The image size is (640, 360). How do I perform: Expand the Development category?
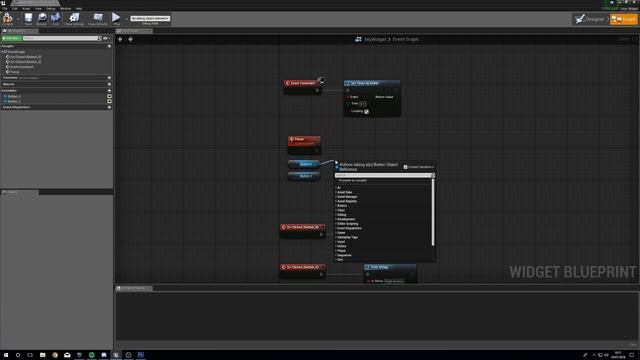345,219
